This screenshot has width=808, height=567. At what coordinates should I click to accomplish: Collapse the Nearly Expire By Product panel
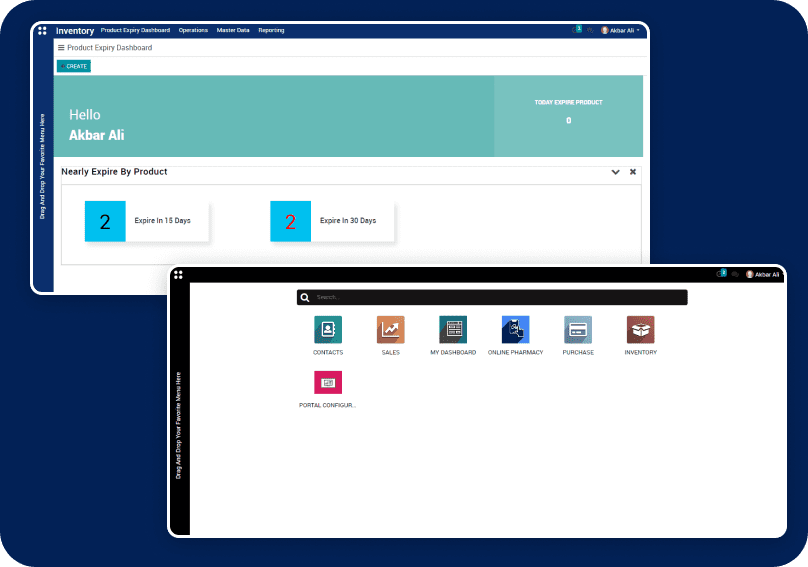(x=616, y=172)
